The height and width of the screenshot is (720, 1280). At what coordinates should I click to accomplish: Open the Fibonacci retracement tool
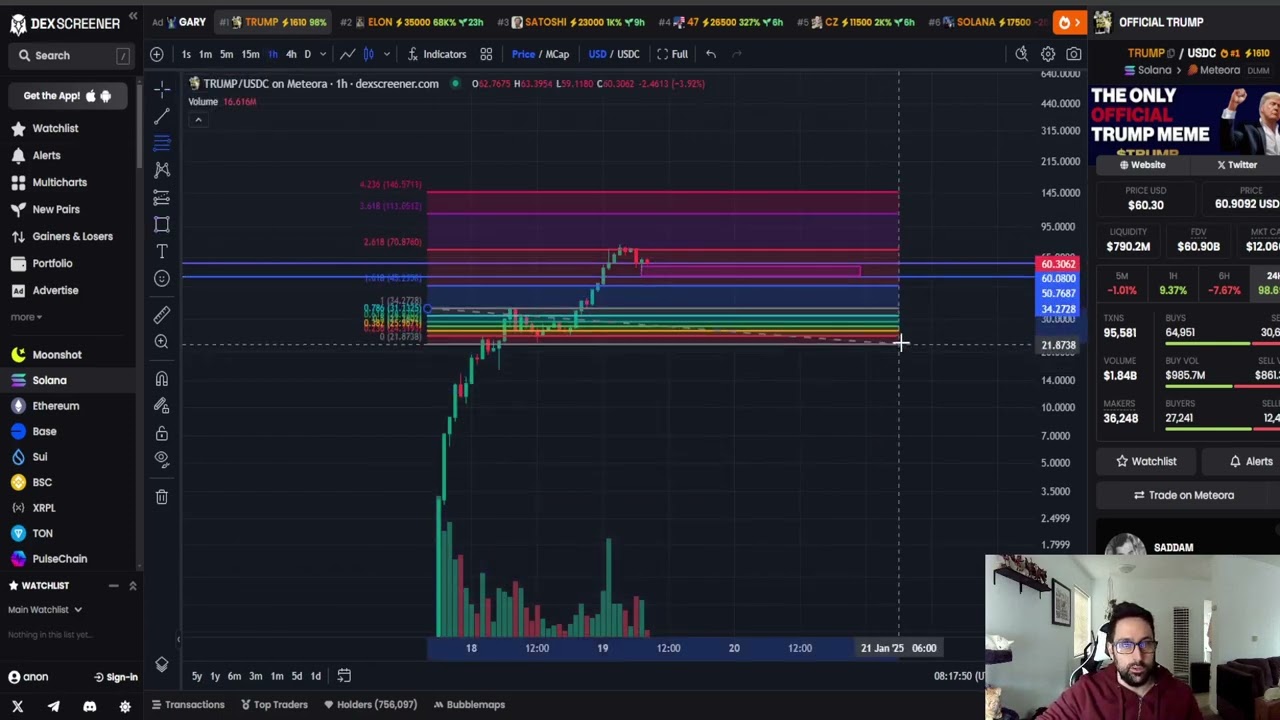(161, 143)
